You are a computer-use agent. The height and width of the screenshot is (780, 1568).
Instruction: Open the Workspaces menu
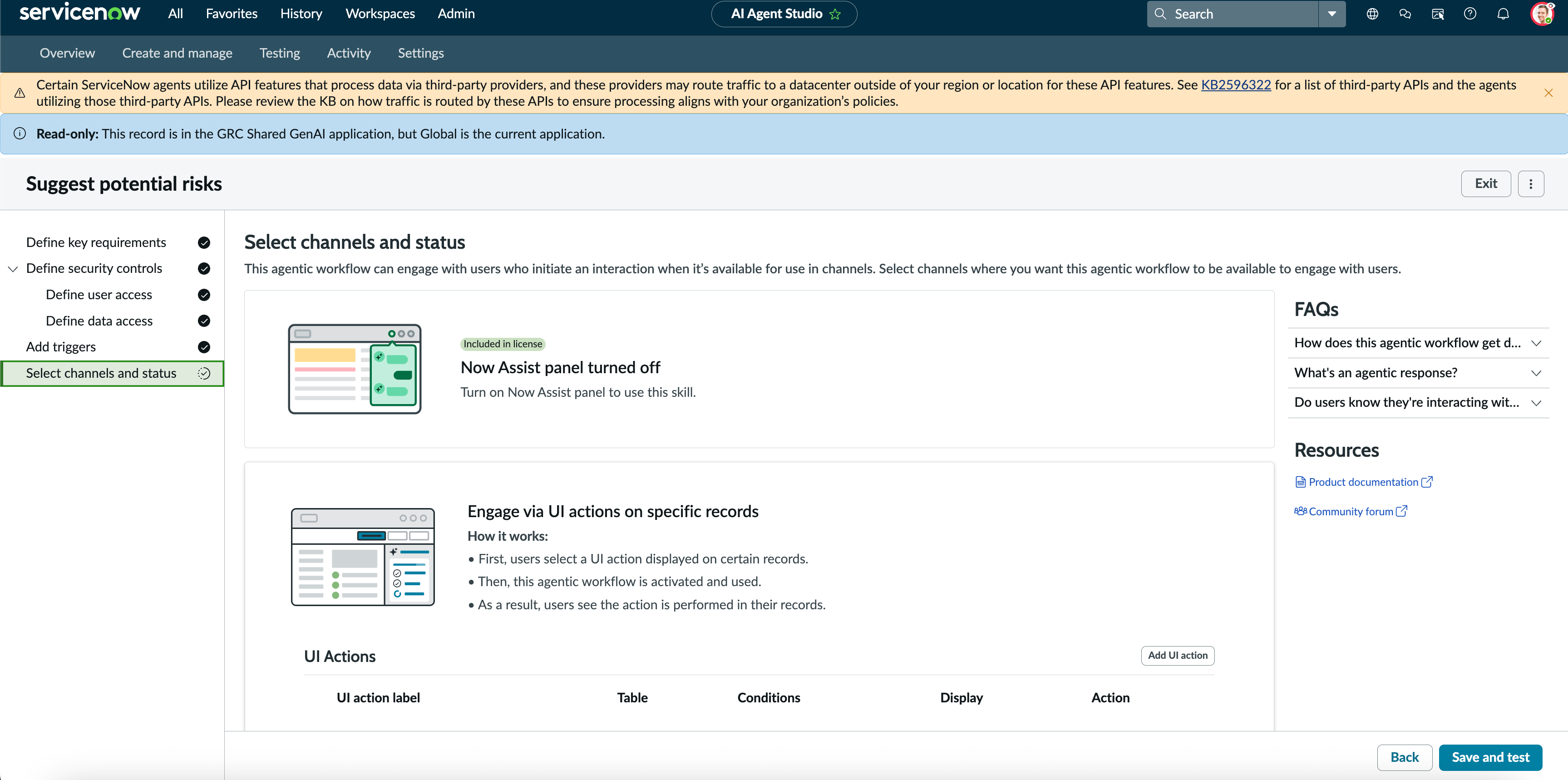point(380,14)
